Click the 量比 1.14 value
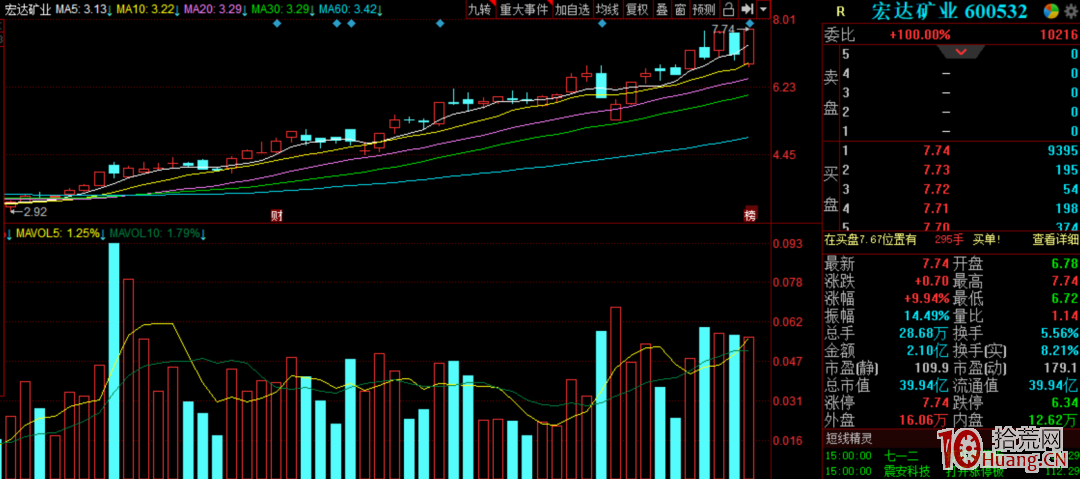 coord(1064,317)
